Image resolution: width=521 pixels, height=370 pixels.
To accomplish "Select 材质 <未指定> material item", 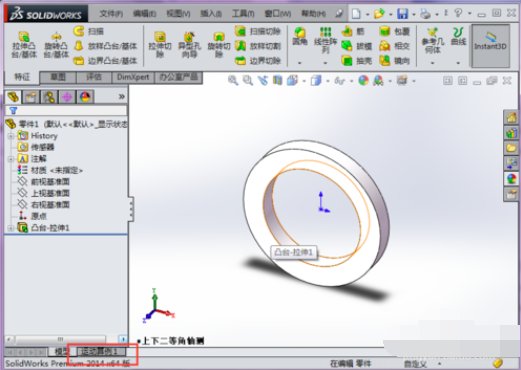I will point(50,170).
